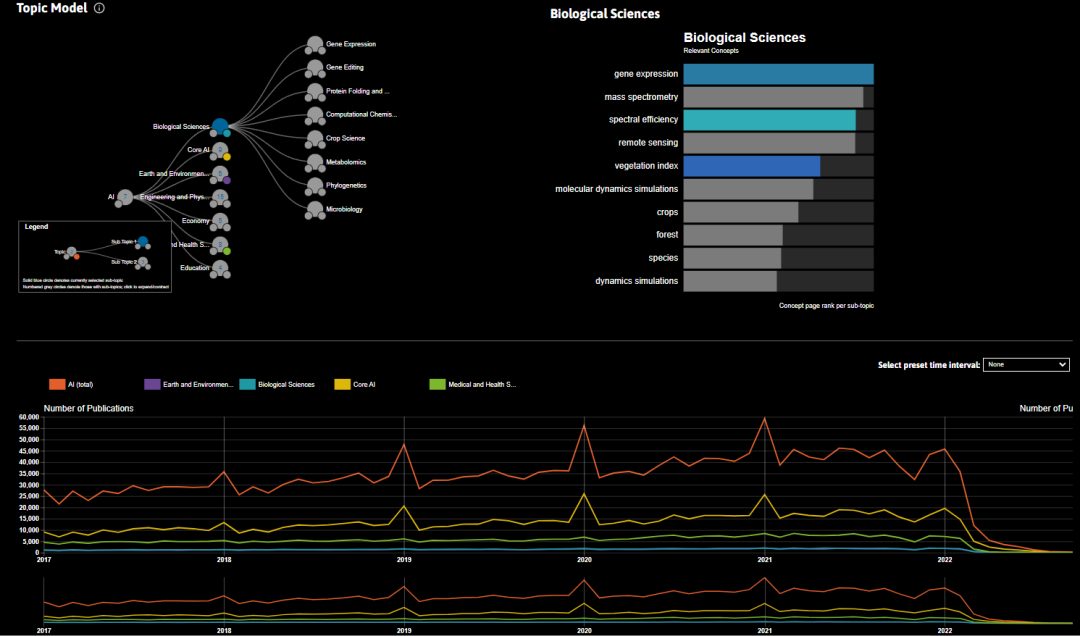Click the 'remote sensing' concept label
The height and width of the screenshot is (636, 1080).
(x=648, y=143)
